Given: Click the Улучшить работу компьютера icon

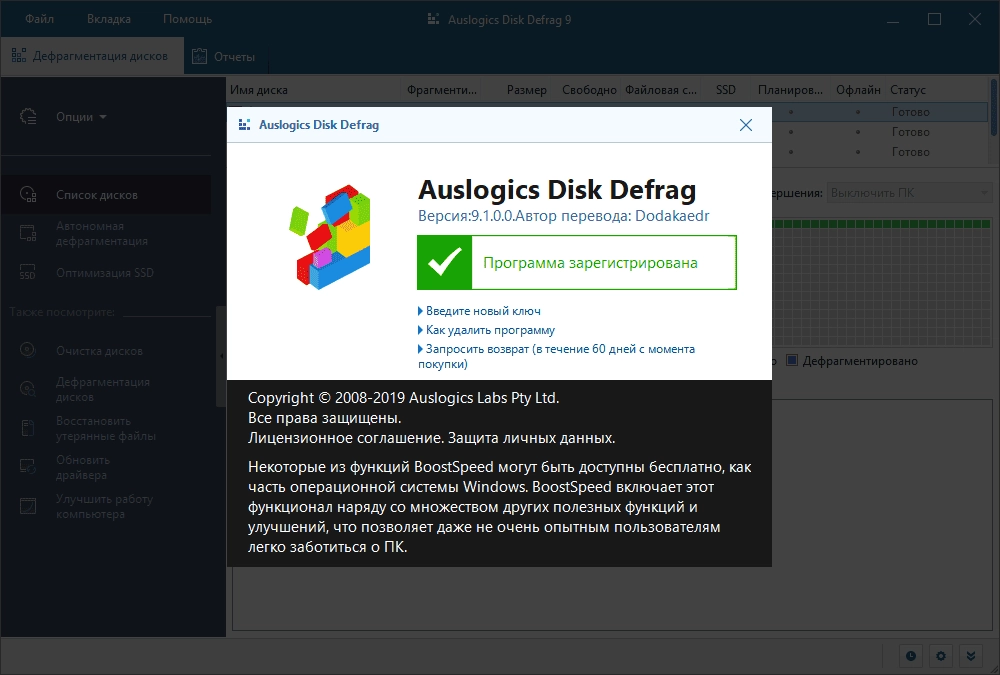Looking at the screenshot, I should click(x=28, y=507).
